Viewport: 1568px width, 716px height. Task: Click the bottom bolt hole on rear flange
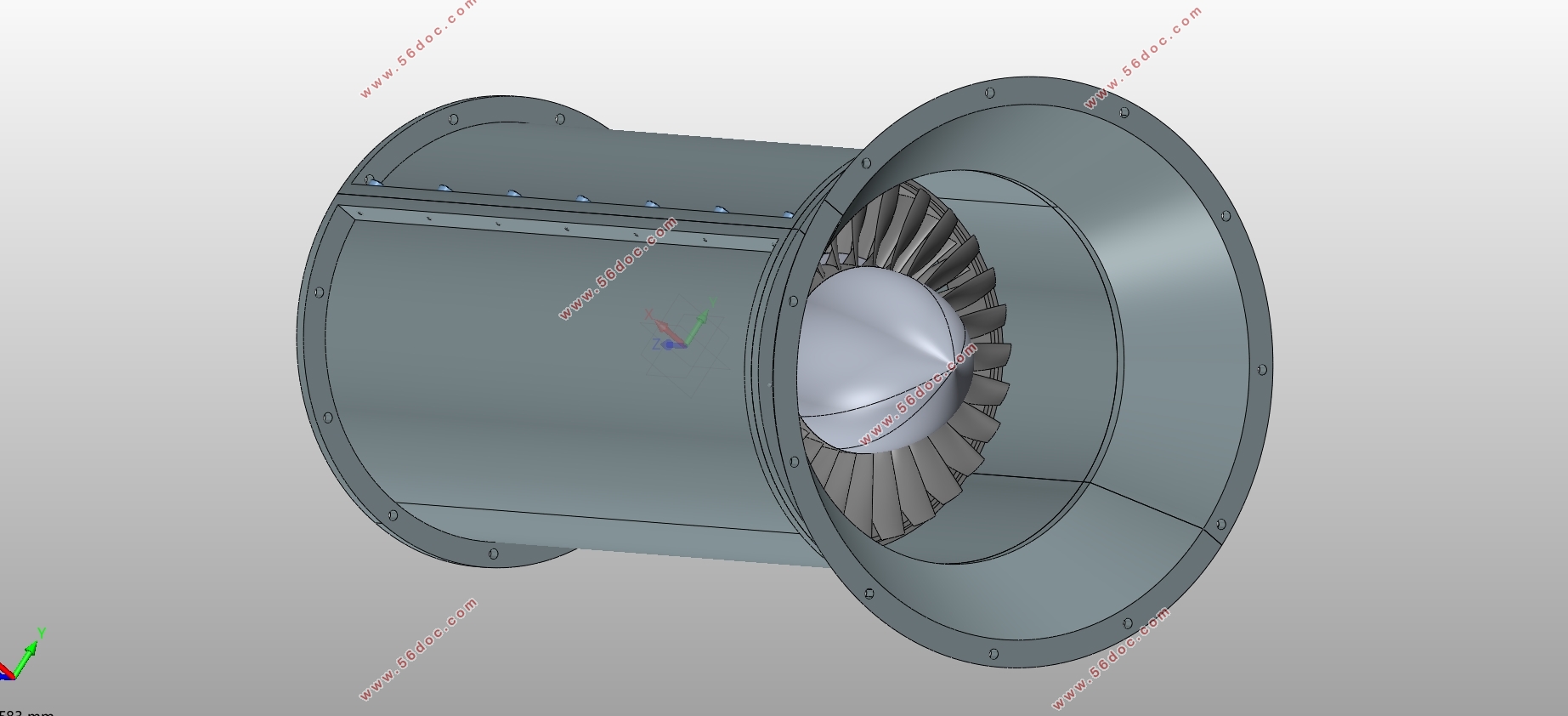494,554
